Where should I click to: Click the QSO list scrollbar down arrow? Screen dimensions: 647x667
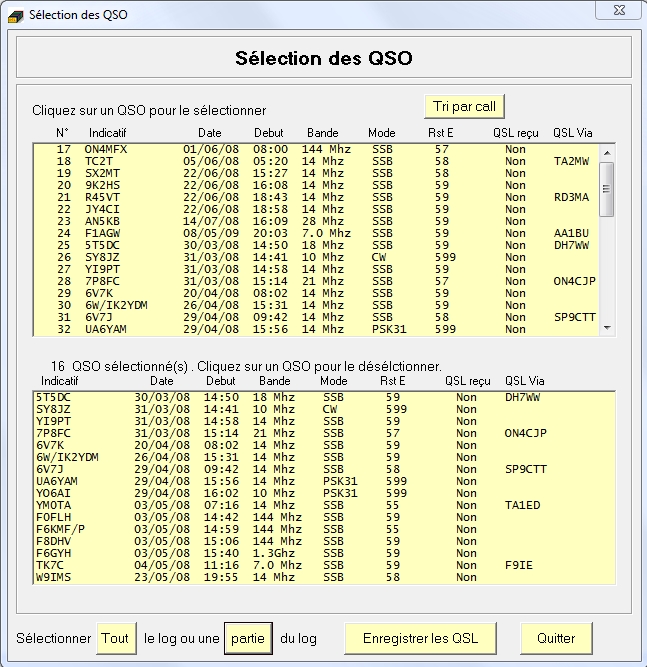tap(607, 328)
